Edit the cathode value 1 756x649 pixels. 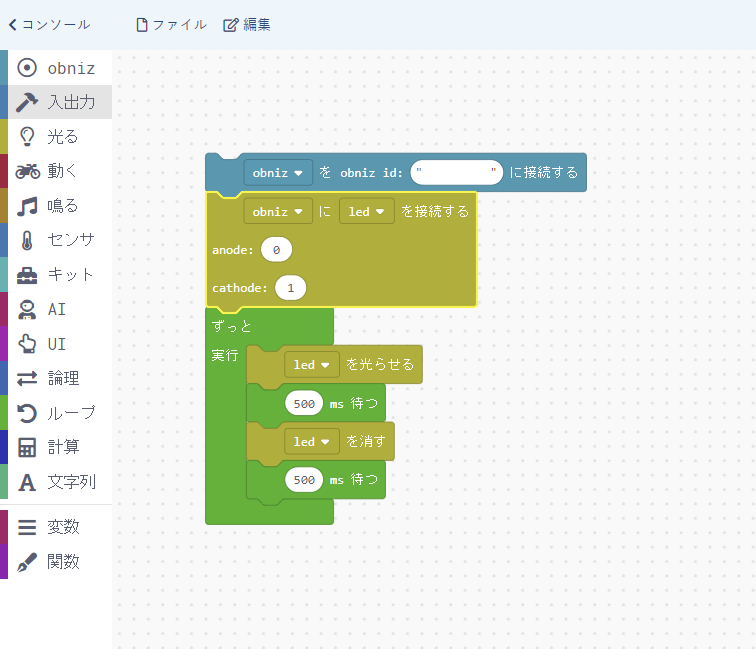click(x=290, y=288)
